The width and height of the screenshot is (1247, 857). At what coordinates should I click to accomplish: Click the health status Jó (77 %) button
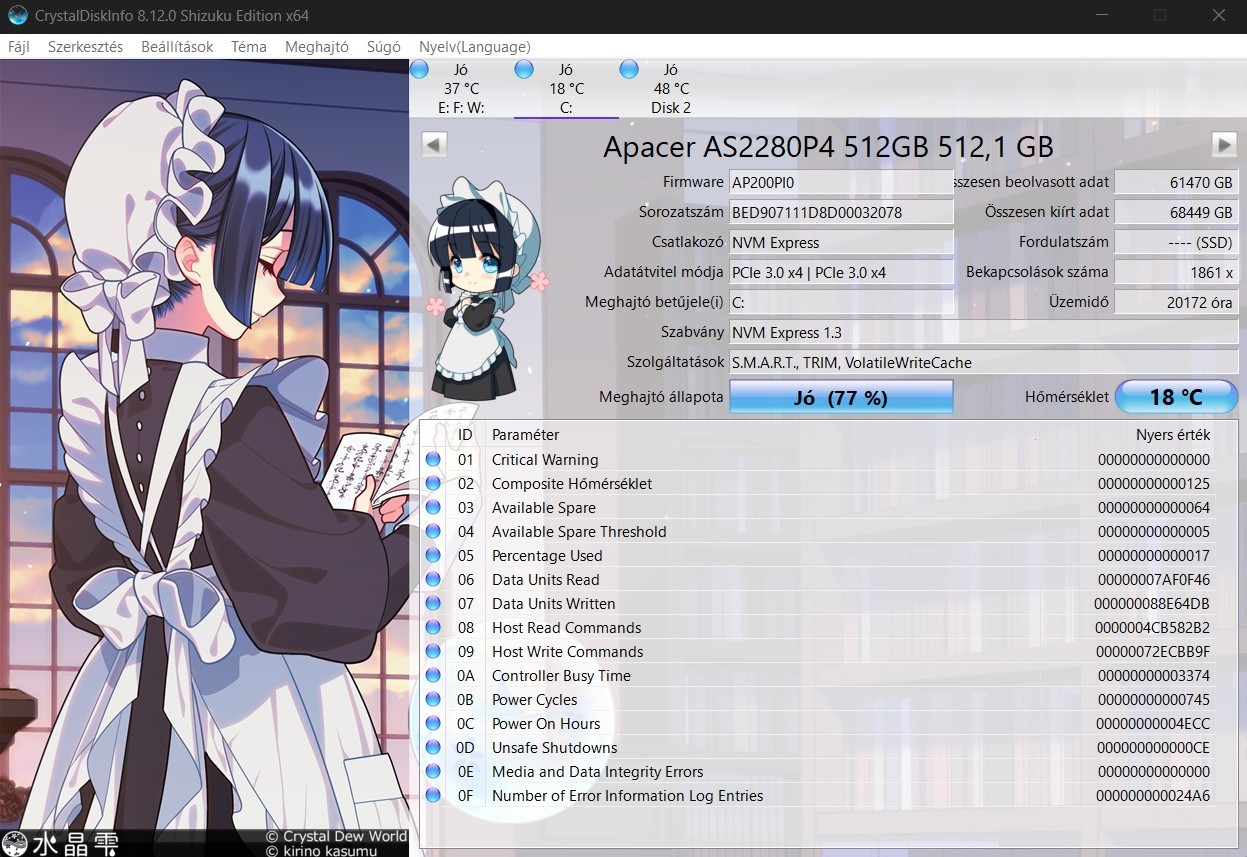coord(841,397)
